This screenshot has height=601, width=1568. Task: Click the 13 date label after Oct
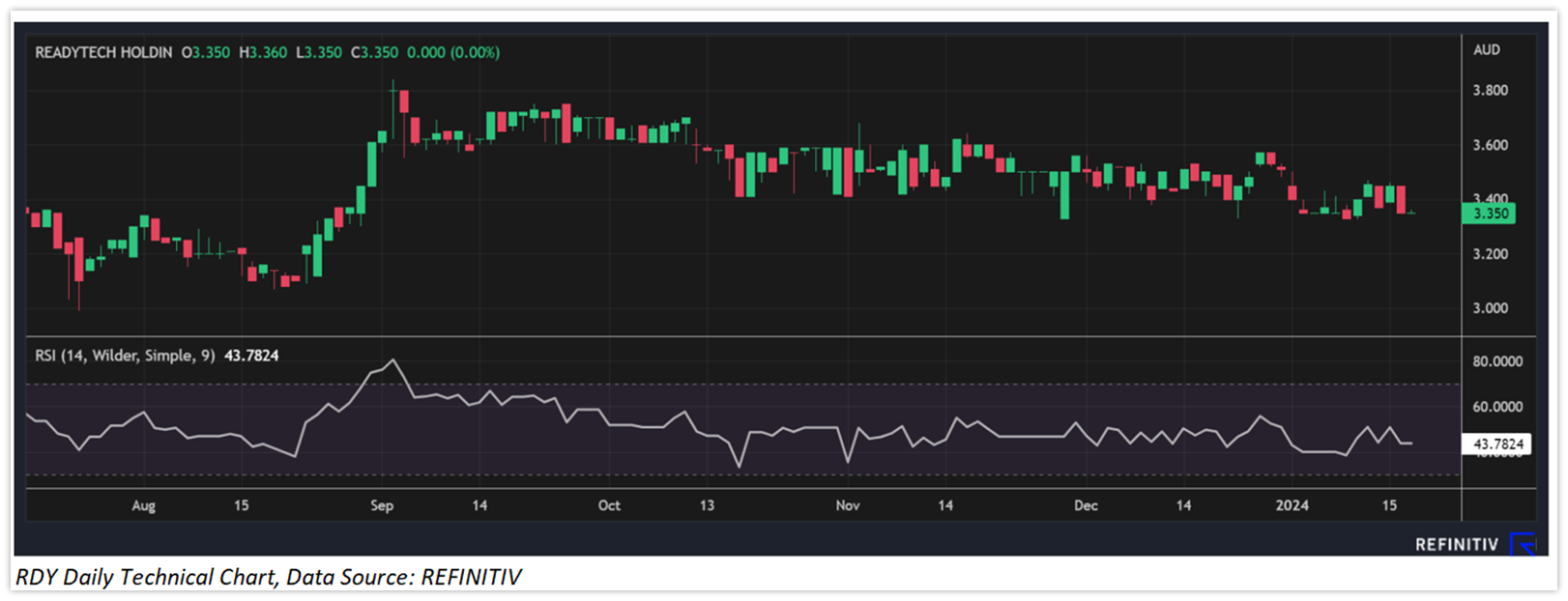pos(707,505)
